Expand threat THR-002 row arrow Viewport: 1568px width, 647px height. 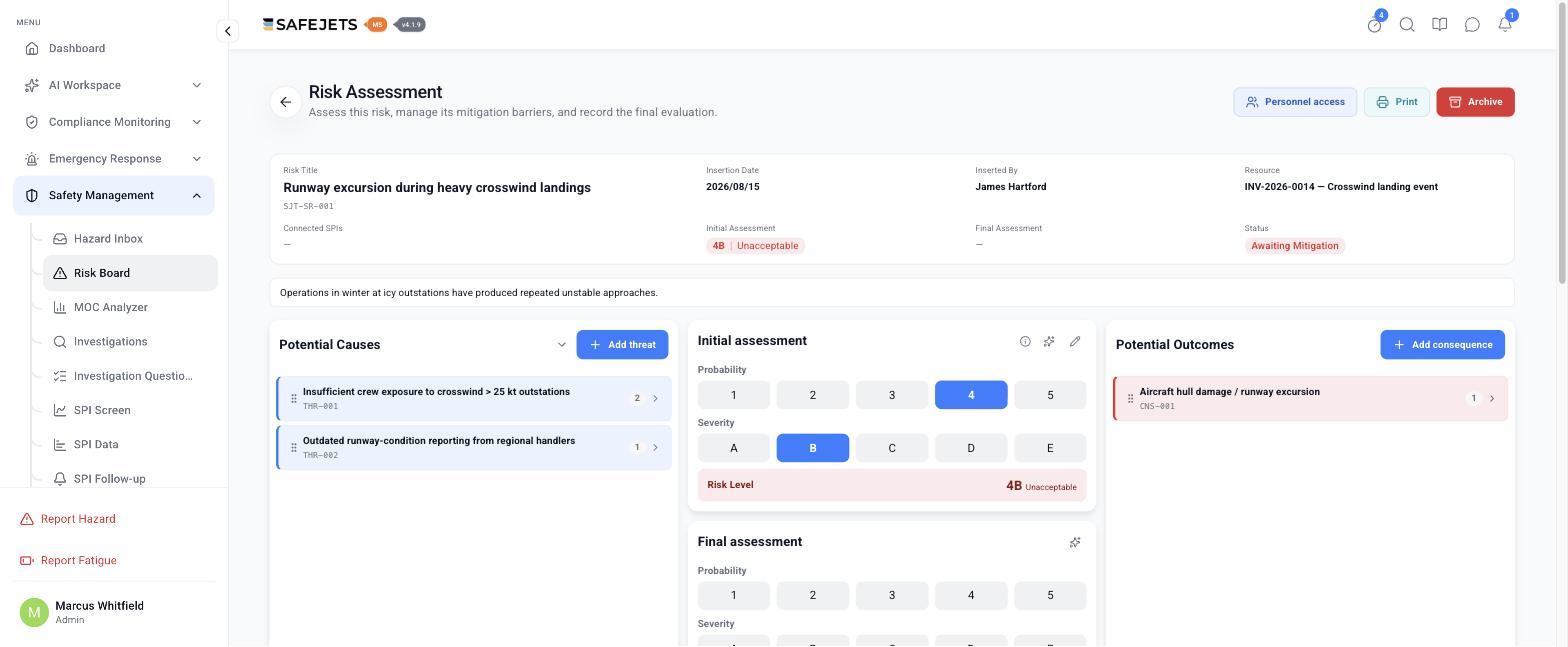pos(656,448)
